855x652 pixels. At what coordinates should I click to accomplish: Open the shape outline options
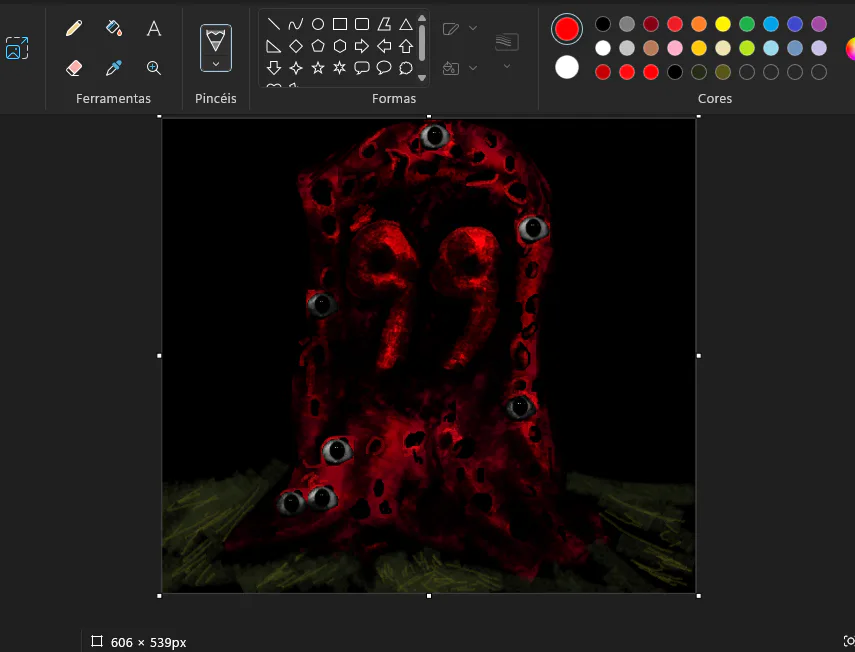tap(451, 28)
